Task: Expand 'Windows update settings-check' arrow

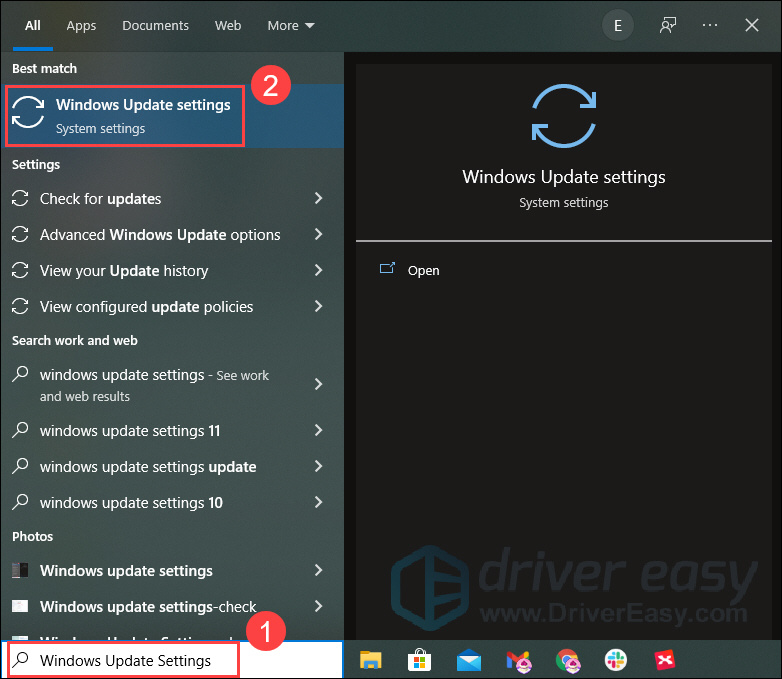Action: [318, 606]
